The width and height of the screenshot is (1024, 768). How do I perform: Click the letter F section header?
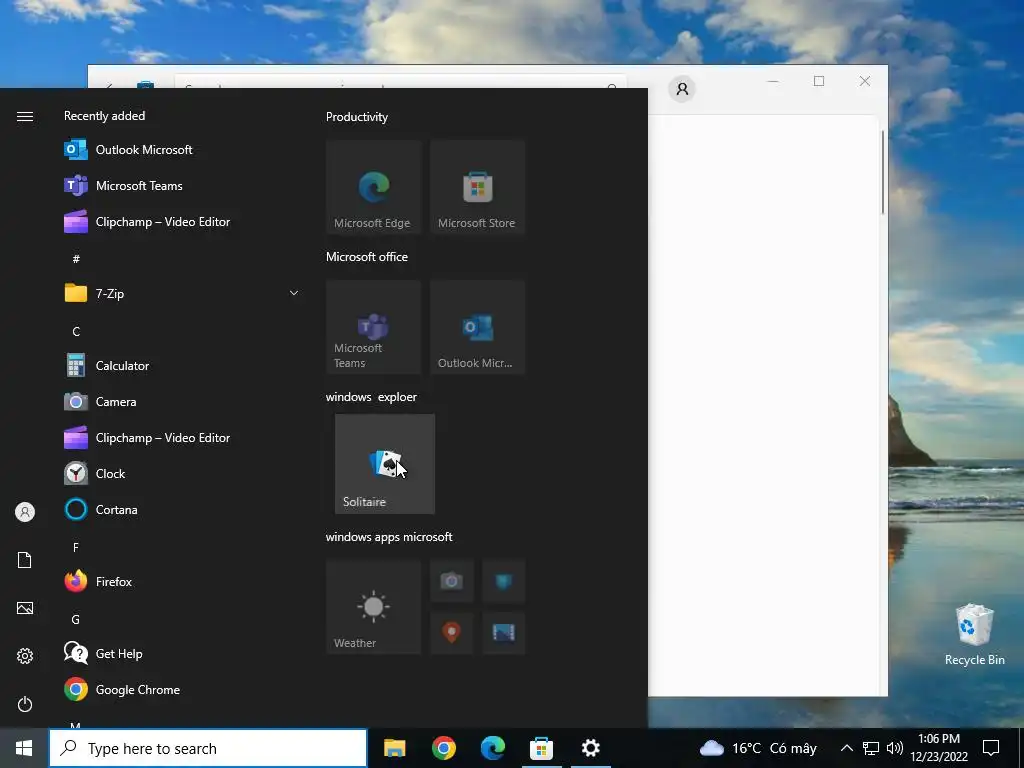(76, 547)
